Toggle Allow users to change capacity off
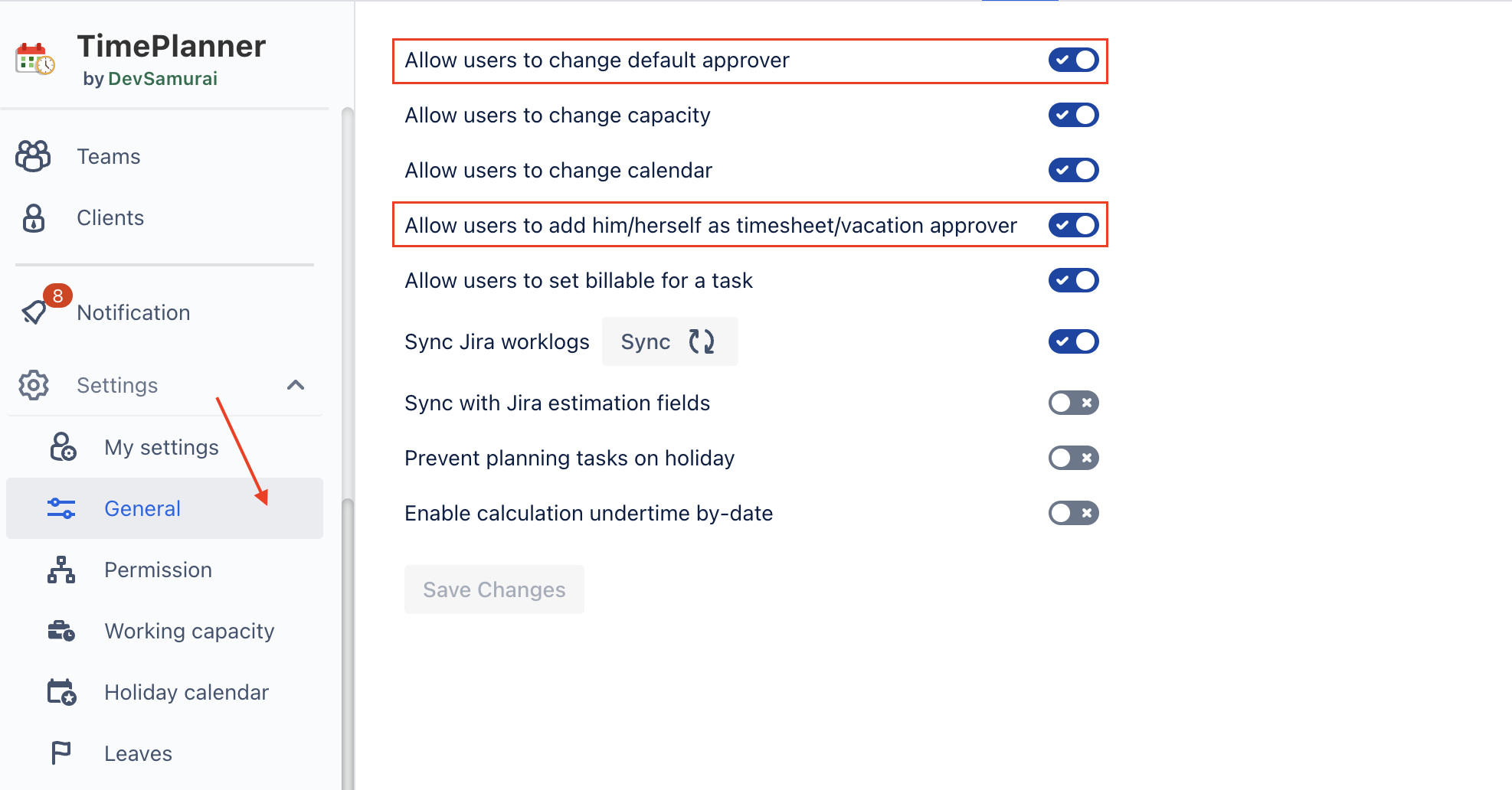Image resolution: width=1512 pixels, height=790 pixels. 1073,115
